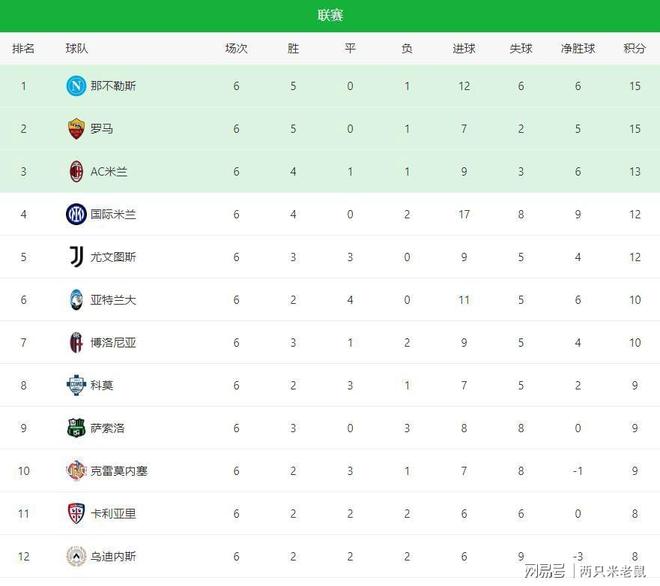Viewport: 660px width, 586px height.
Task: Click the AC Milan club badge
Action: [x=76, y=171]
